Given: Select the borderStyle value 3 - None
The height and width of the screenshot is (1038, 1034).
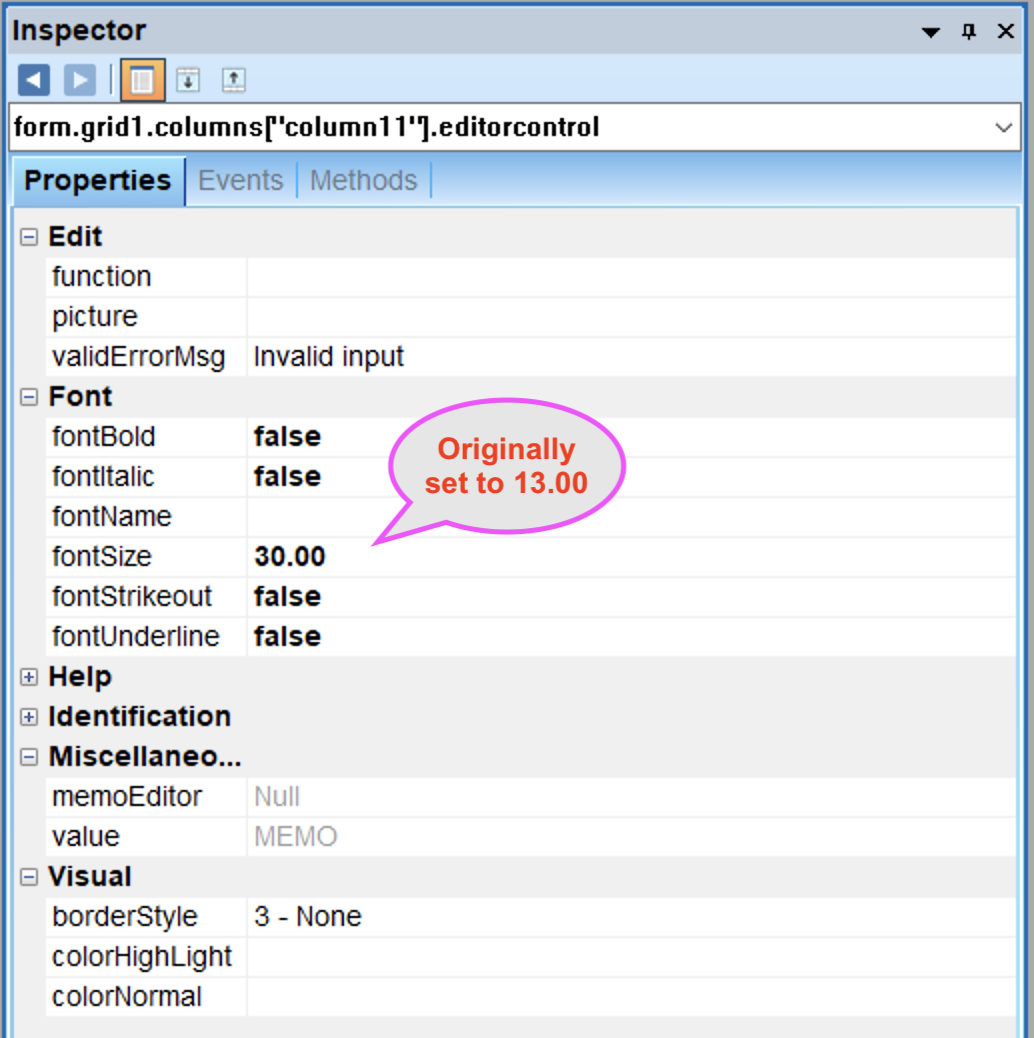Looking at the screenshot, I should click(x=308, y=917).
